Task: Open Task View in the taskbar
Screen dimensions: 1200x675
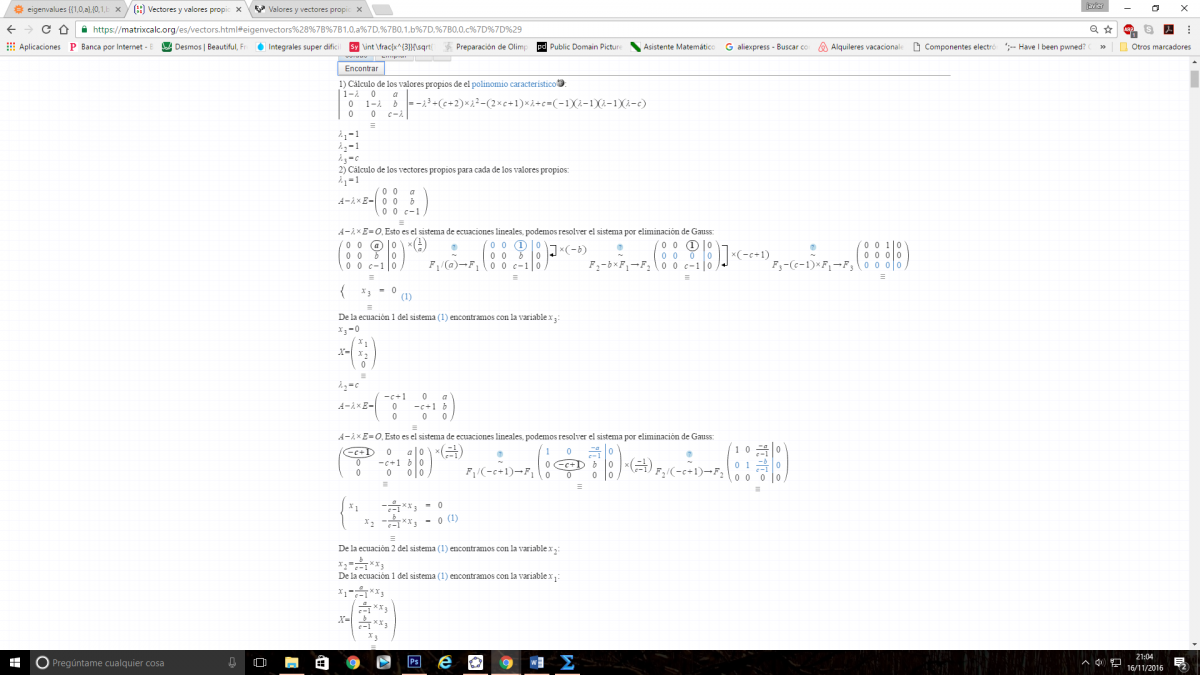Action: (260, 662)
